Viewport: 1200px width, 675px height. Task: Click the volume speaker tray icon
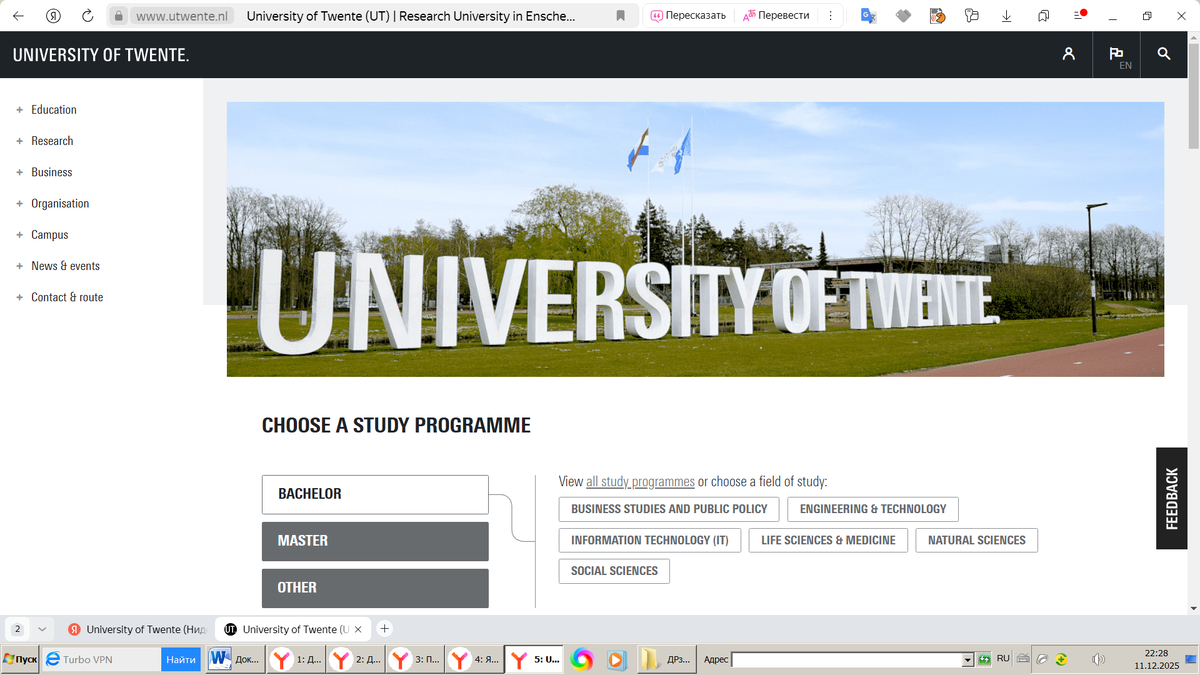[x=1098, y=659]
